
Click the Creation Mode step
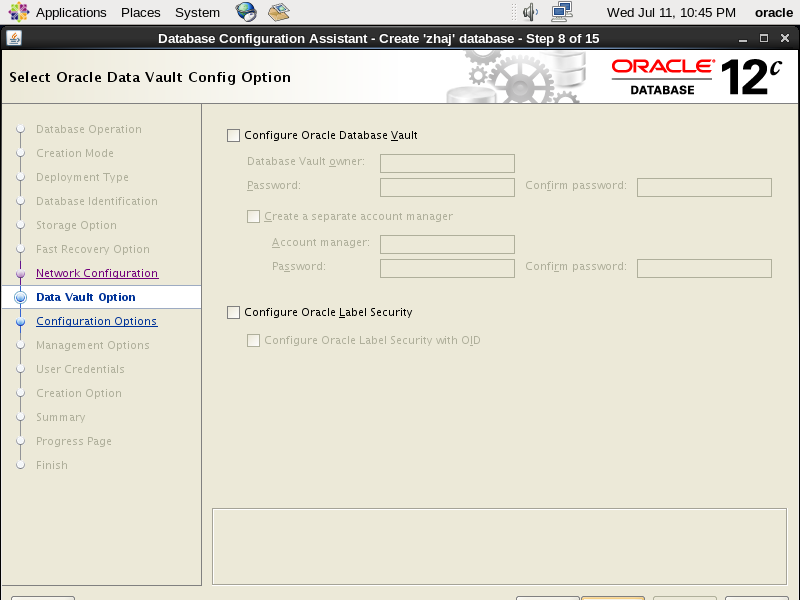[x=75, y=153]
